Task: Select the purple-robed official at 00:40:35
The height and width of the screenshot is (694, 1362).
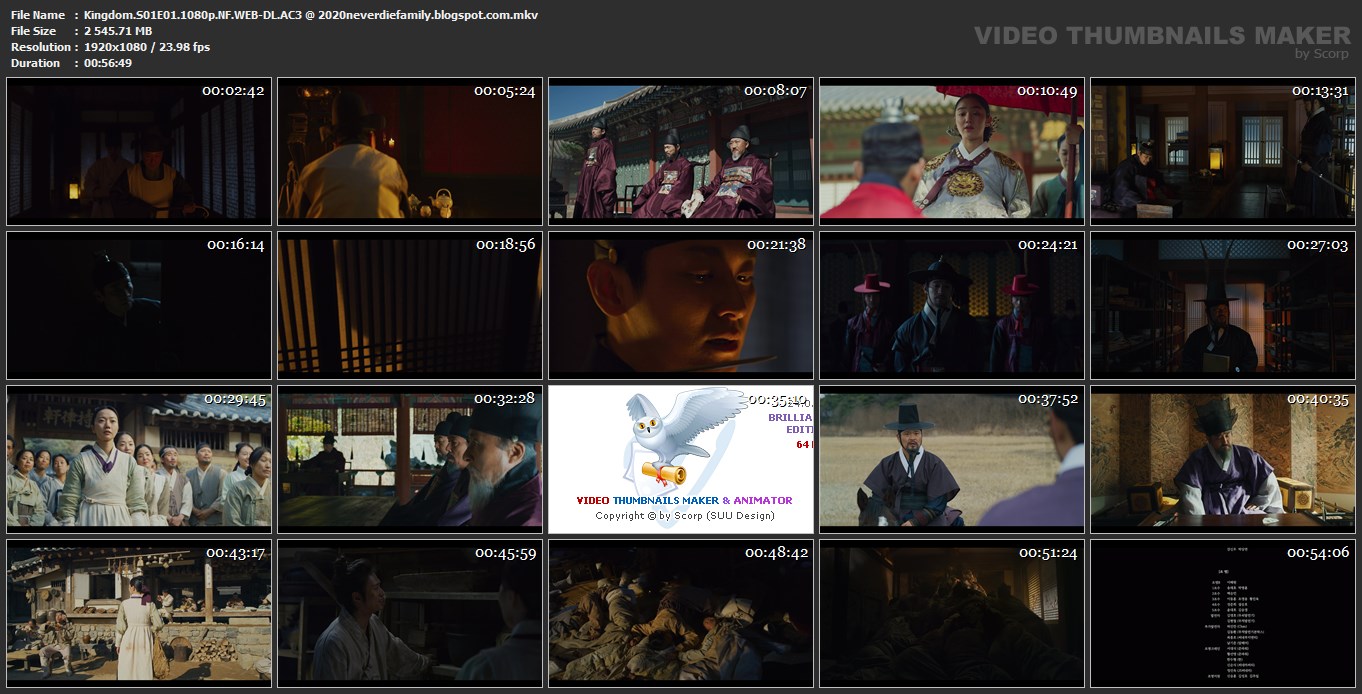Action: pos(1222,459)
